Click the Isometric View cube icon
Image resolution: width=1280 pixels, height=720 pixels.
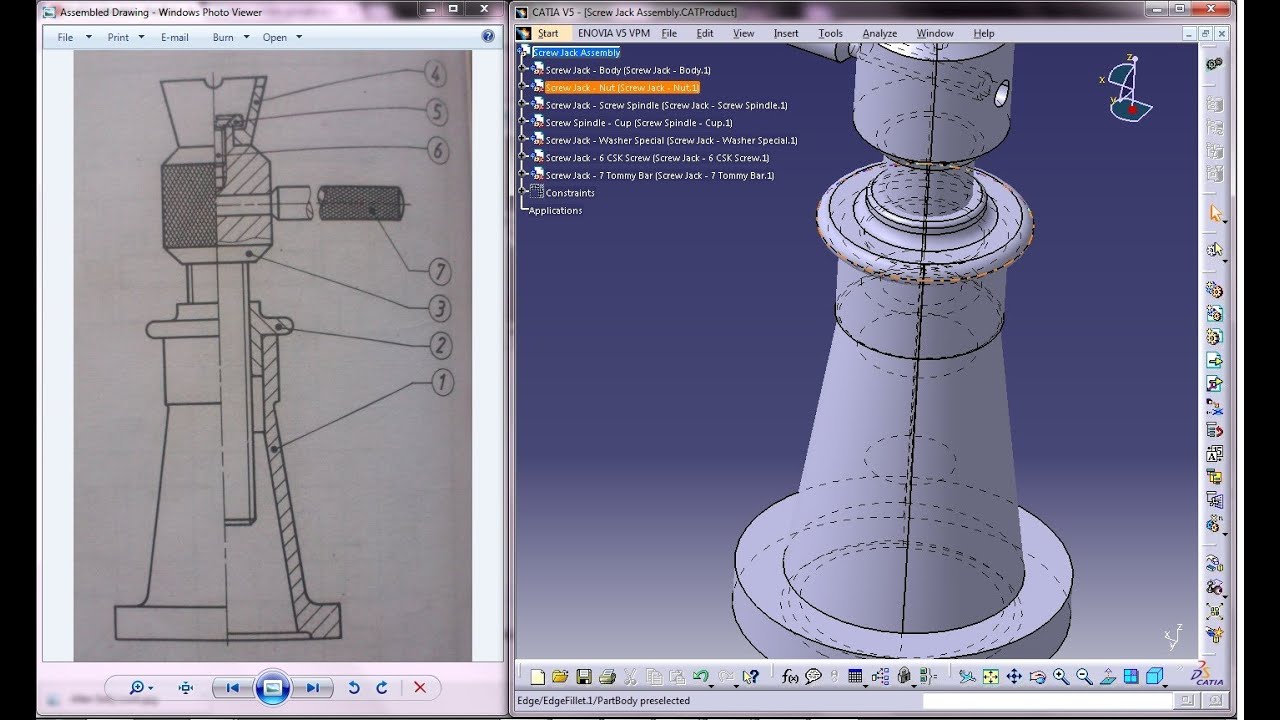pyautogui.click(x=1153, y=676)
